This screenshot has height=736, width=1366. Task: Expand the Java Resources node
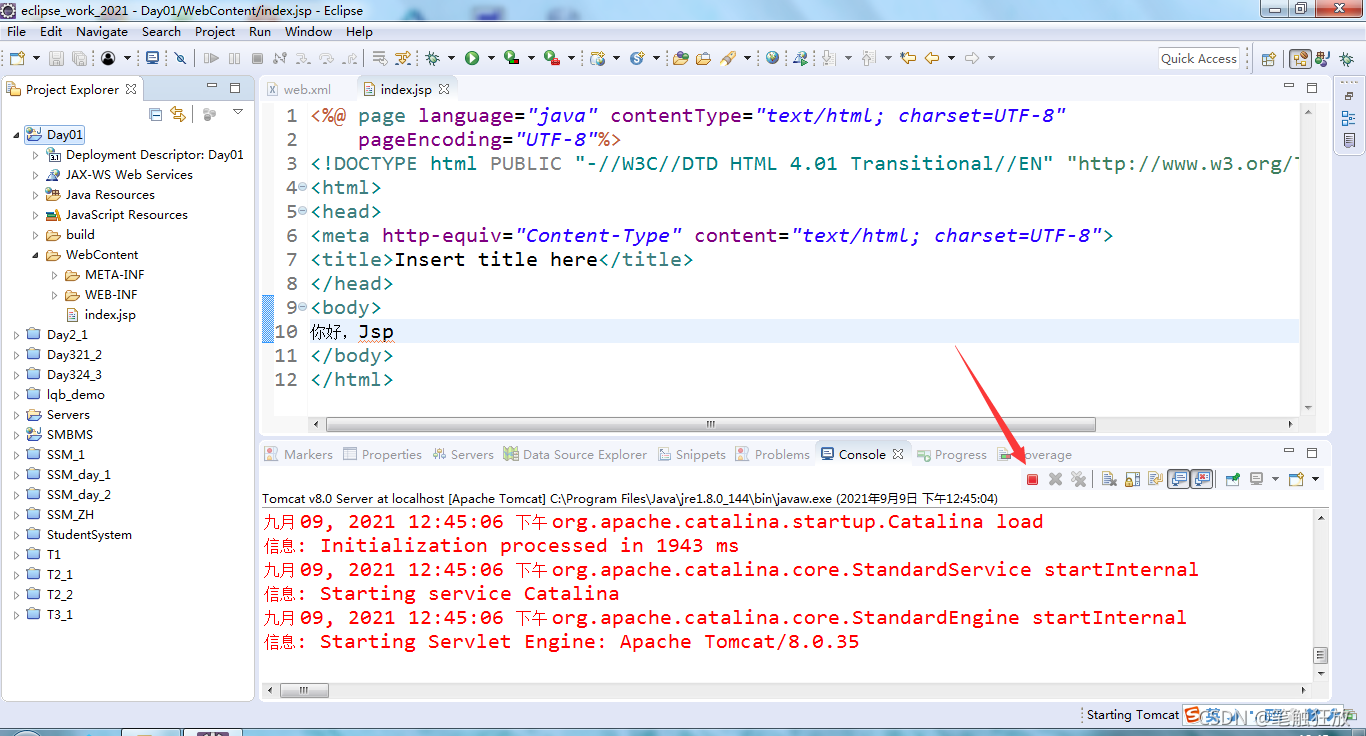point(36,195)
